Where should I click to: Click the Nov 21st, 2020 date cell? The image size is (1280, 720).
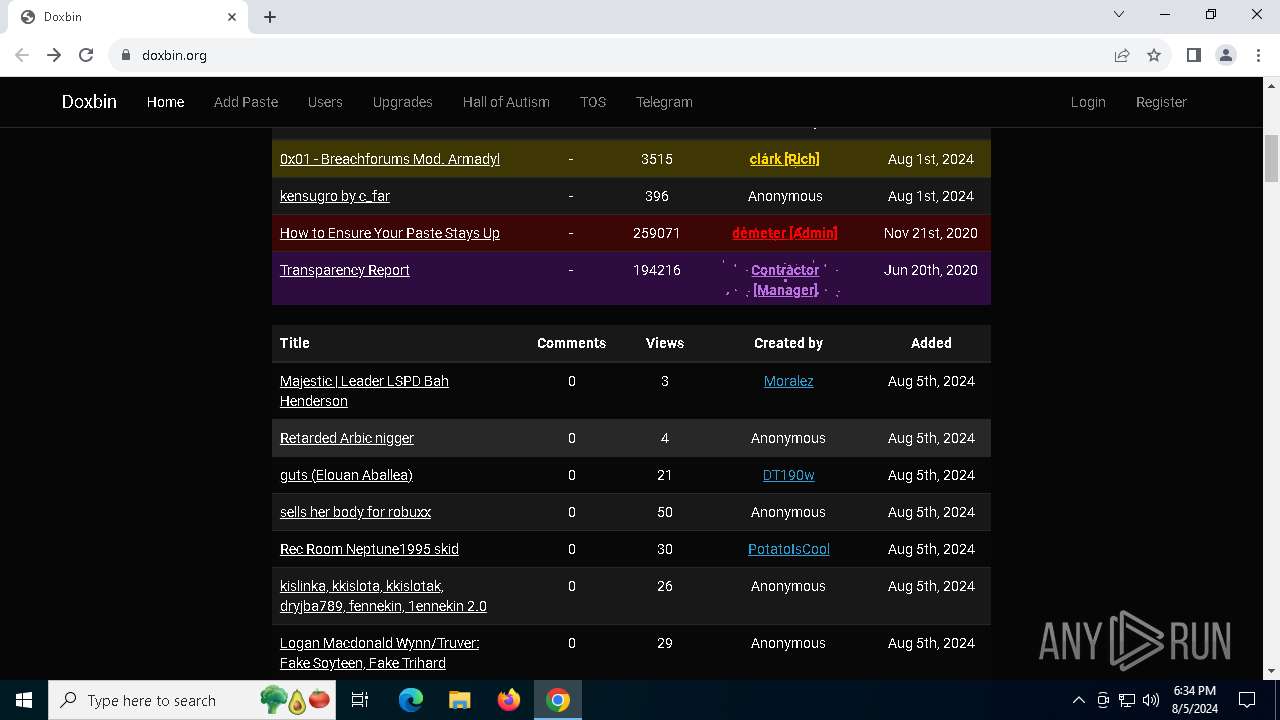point(931,233)
